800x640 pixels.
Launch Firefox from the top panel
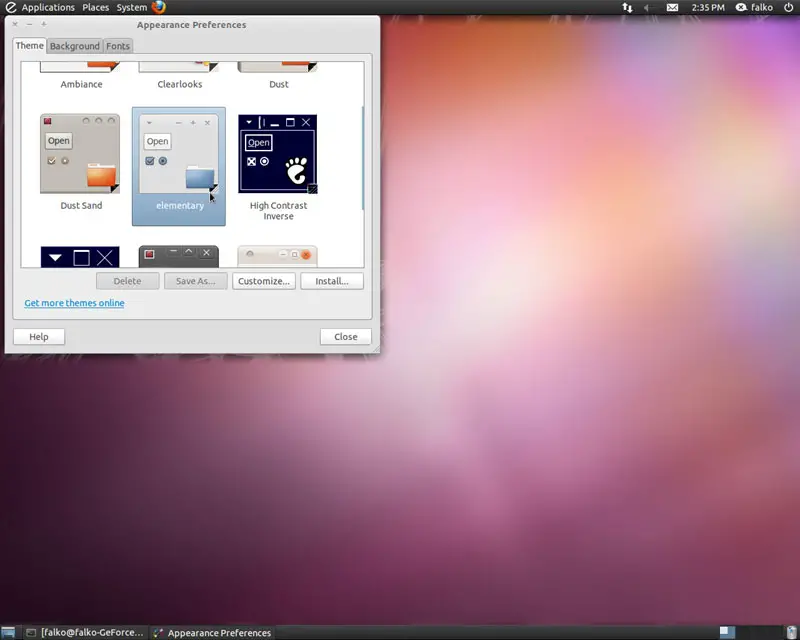pyautogui.click(x=159, y=7)
